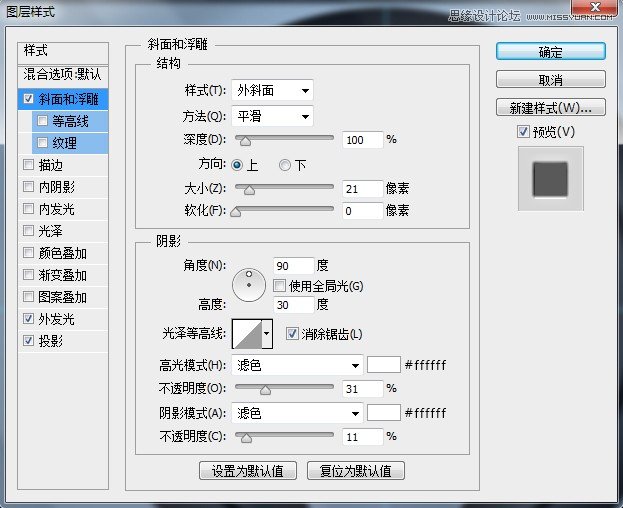This screenshot has width=623, height=508.
Task: Disable the 外发光 checkbox
Action: point(28,318)
